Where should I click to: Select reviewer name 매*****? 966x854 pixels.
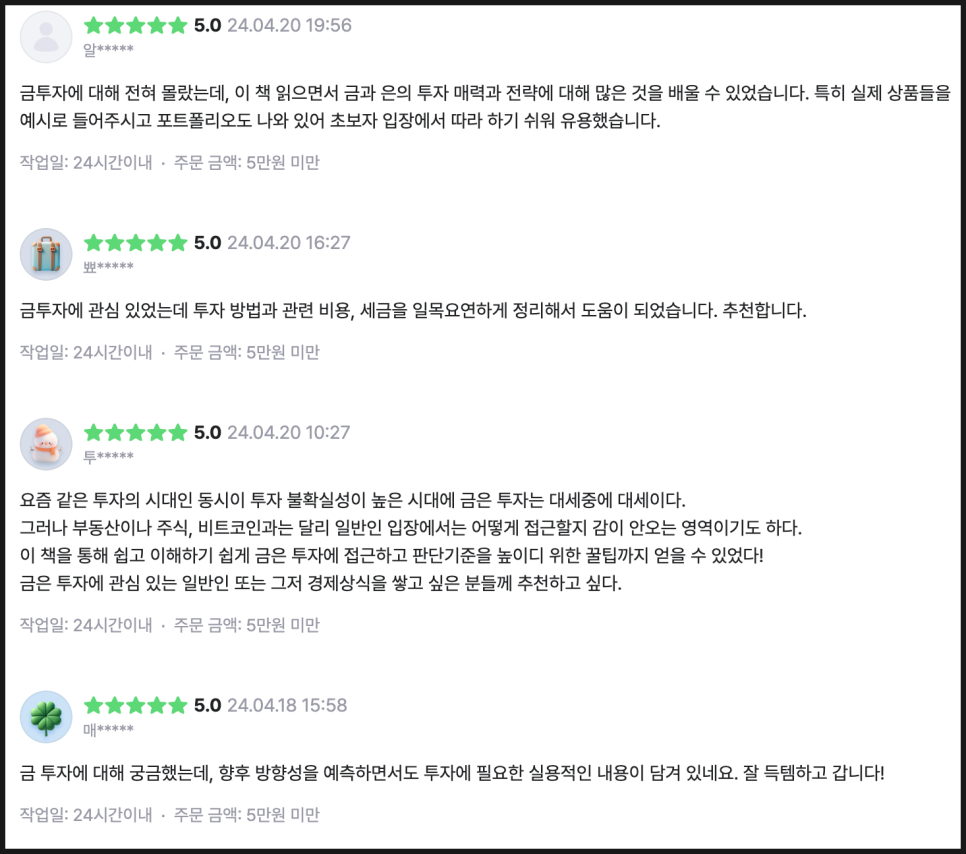108,730
